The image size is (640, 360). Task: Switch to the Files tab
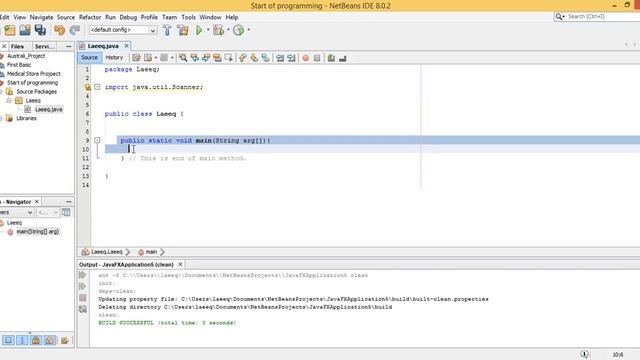coord(17,46)
